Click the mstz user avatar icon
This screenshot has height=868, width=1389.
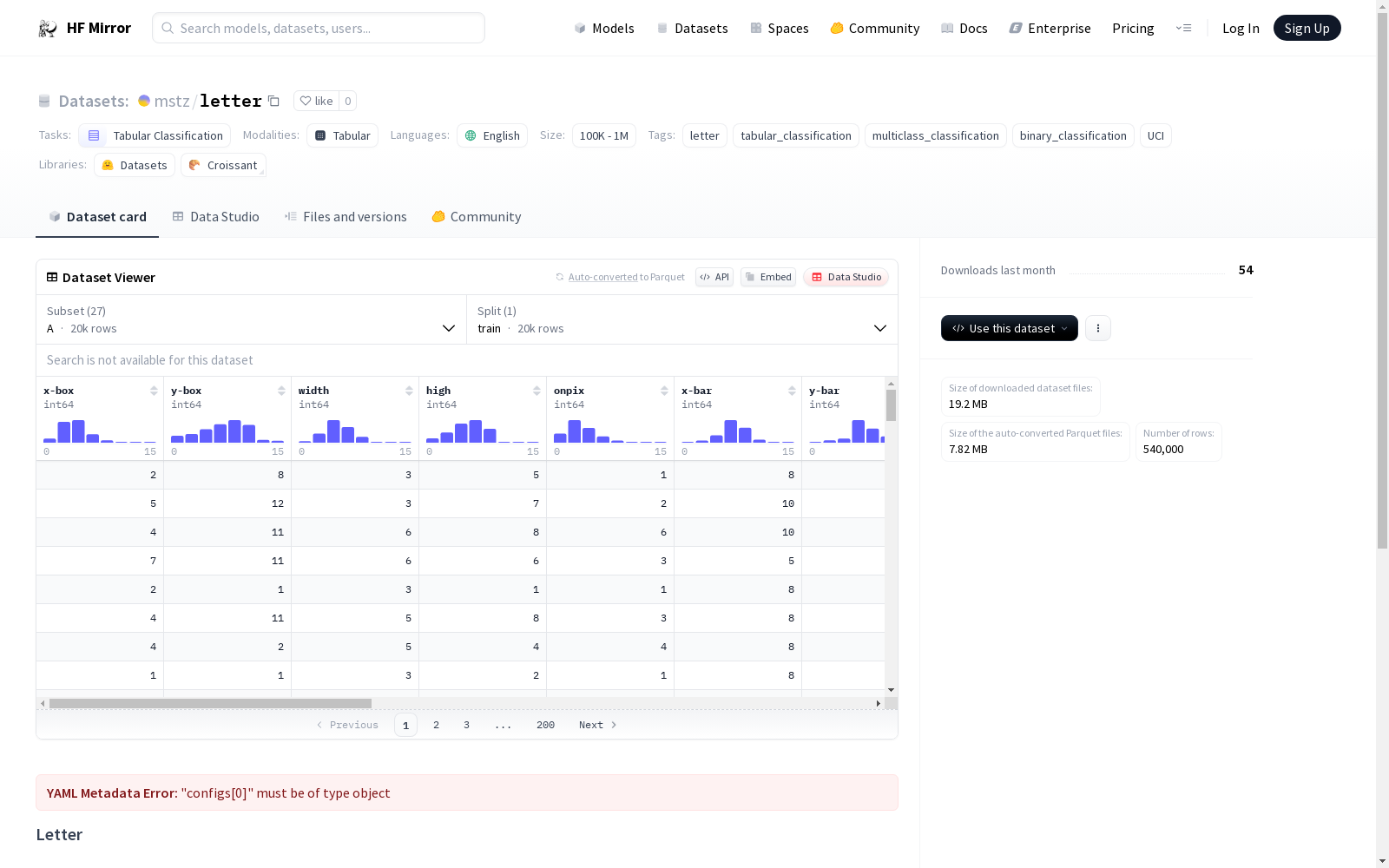pyautogui.click(x=144, y=101)
